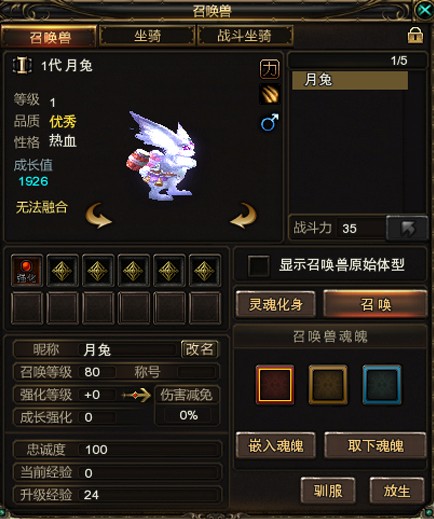The width and height of the screenshot is (434, 519).
Task: Select 月兔 in the pet list
Action: point(350,80)
